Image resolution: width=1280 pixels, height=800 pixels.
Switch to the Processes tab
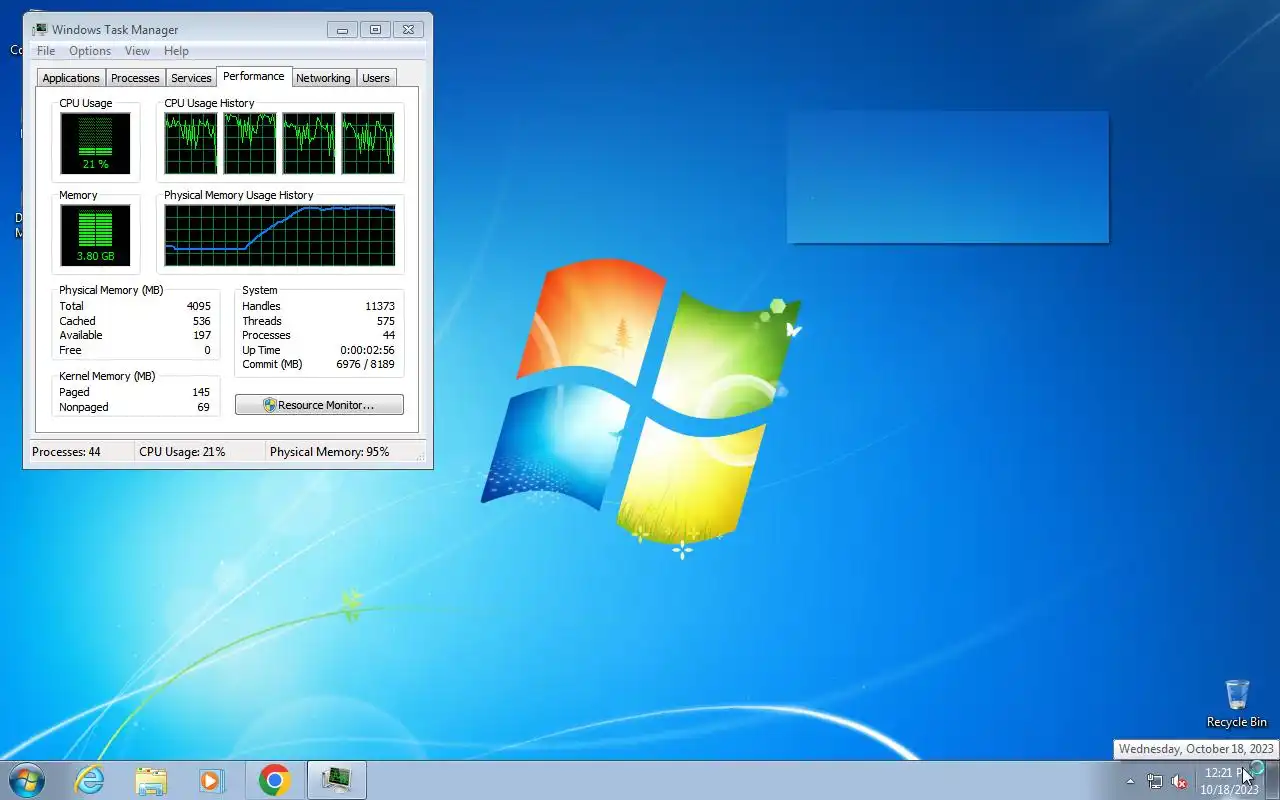click(x=135, y=78)
